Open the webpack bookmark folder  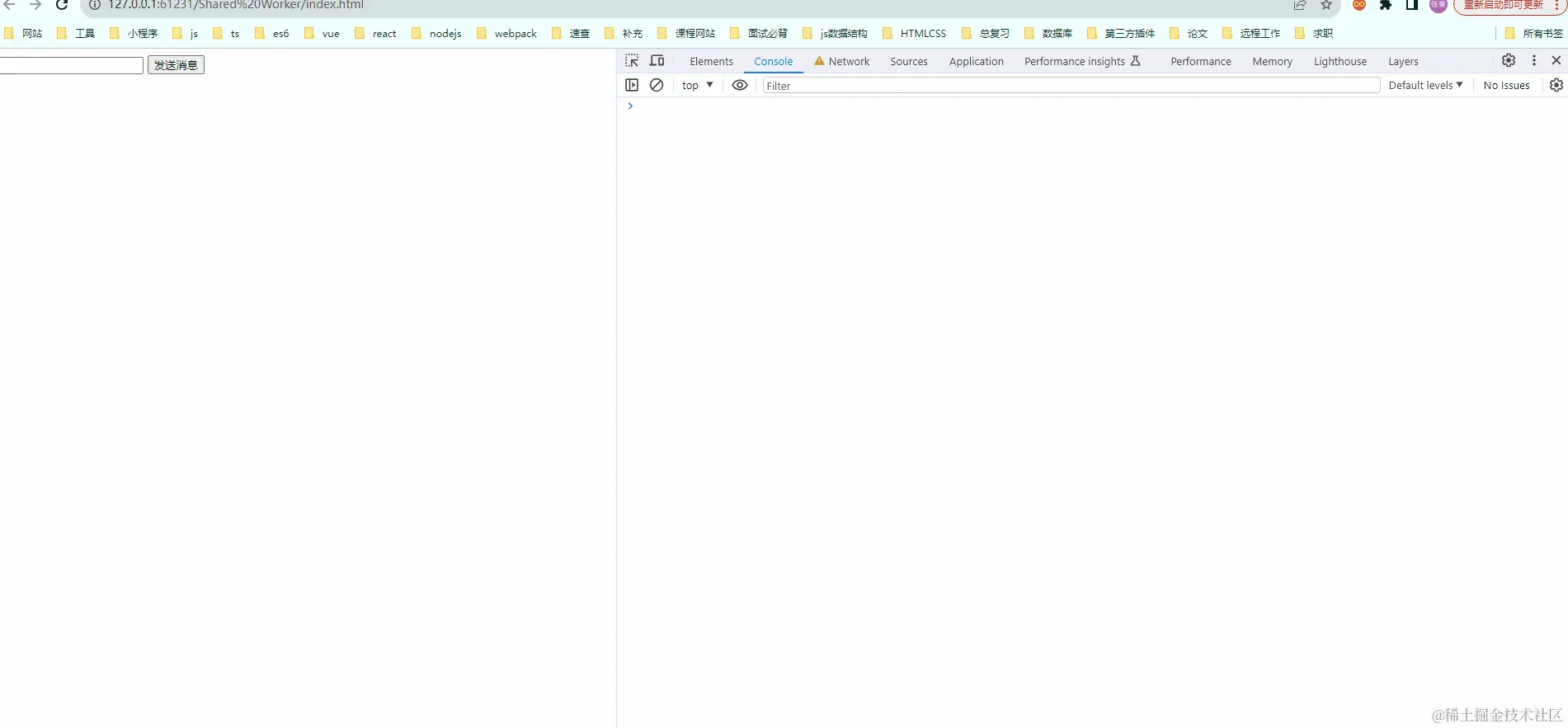click(x=506, y=34)
